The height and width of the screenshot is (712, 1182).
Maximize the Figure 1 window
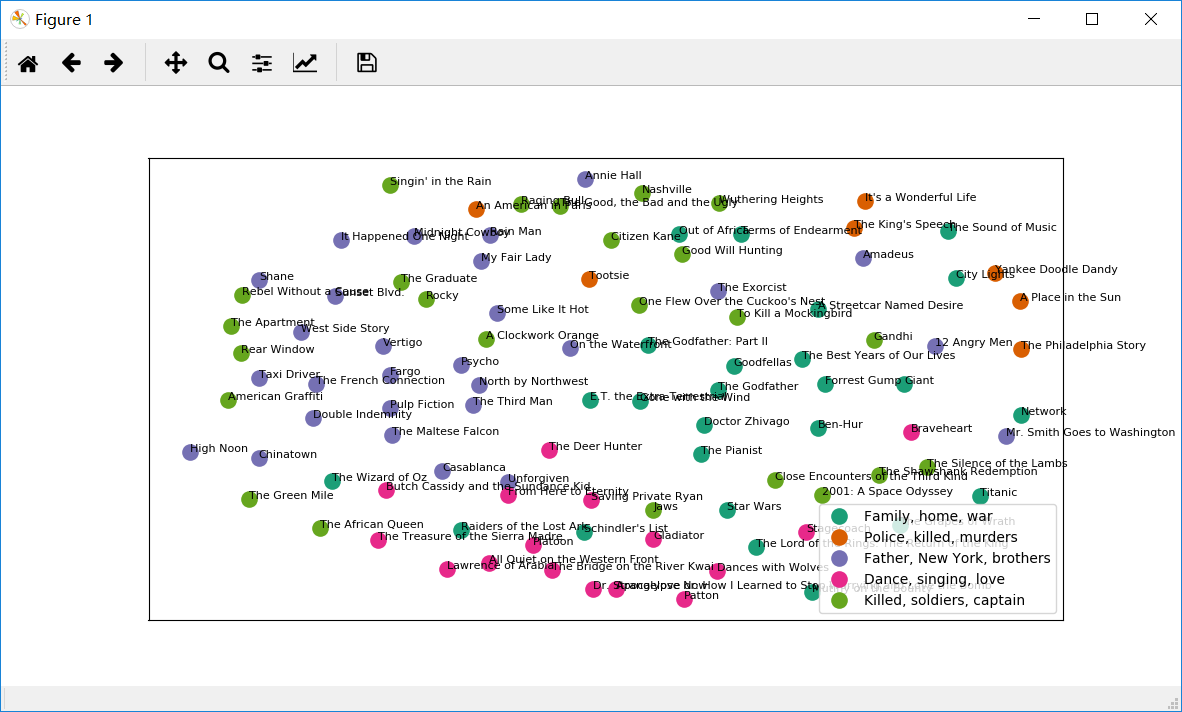[1092, 19]
